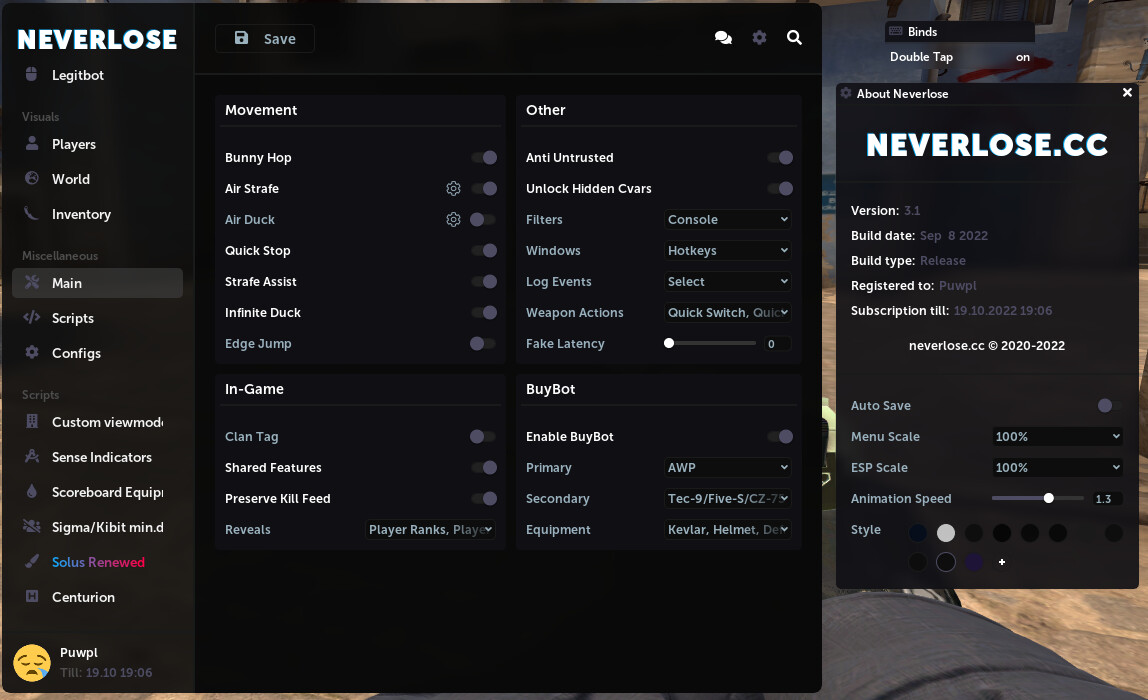Click the Scripts code brackets icon
Image resolution: width=1148 pixels, height=700 pixels.
coord(31,317)
